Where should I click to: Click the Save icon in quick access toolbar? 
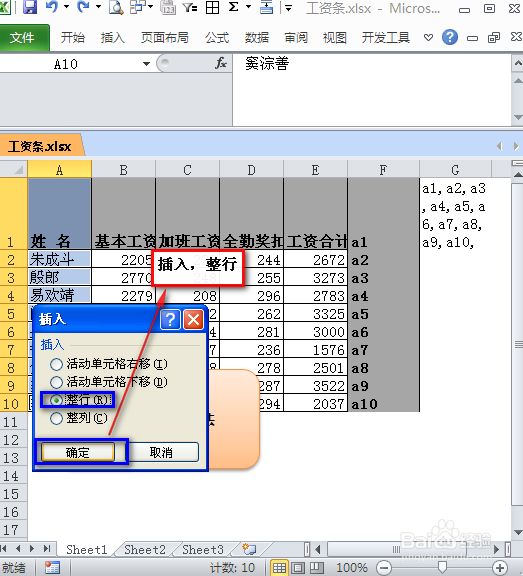tap(30, 7)
